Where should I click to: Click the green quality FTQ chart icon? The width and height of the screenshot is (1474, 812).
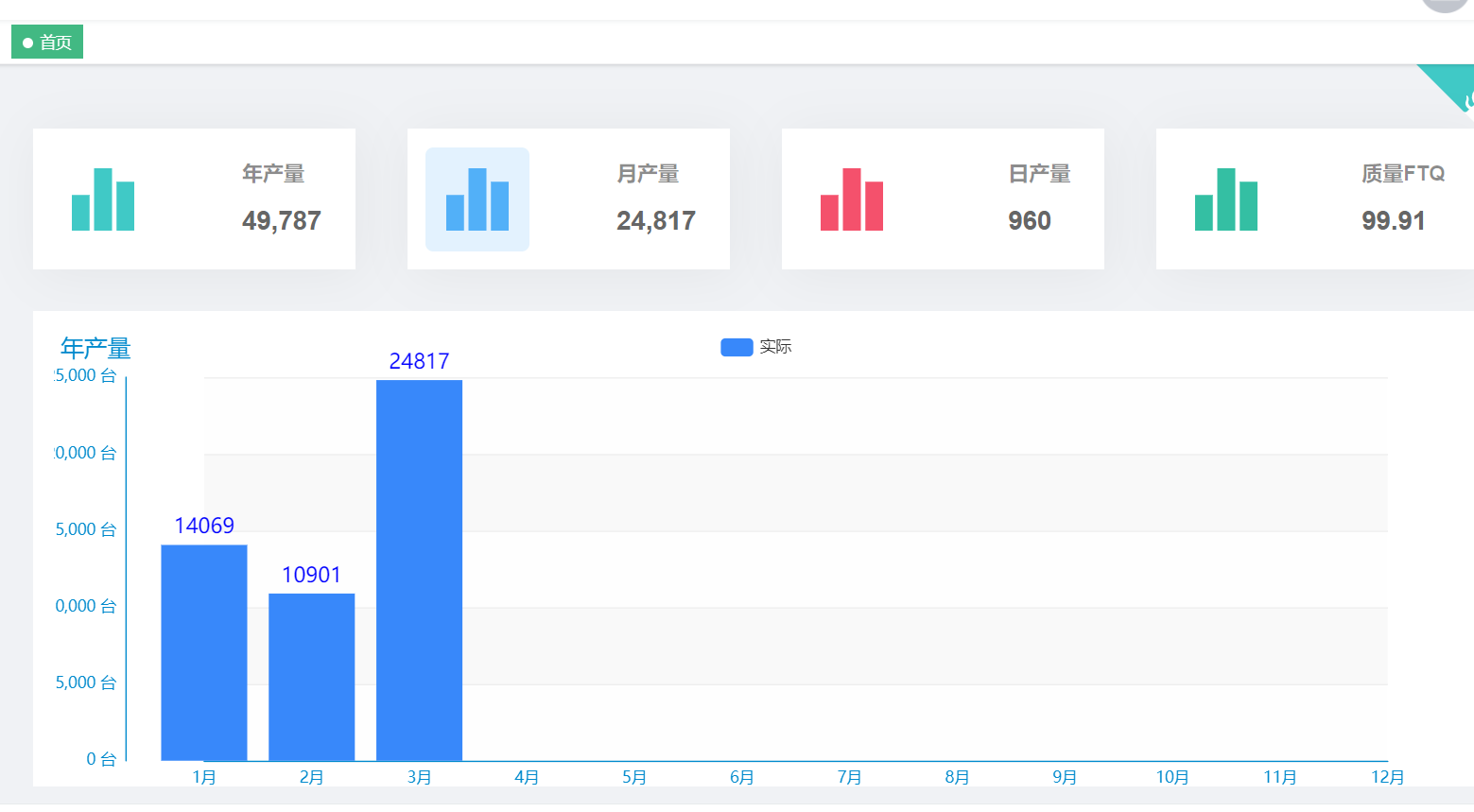tap(1226, 199)
